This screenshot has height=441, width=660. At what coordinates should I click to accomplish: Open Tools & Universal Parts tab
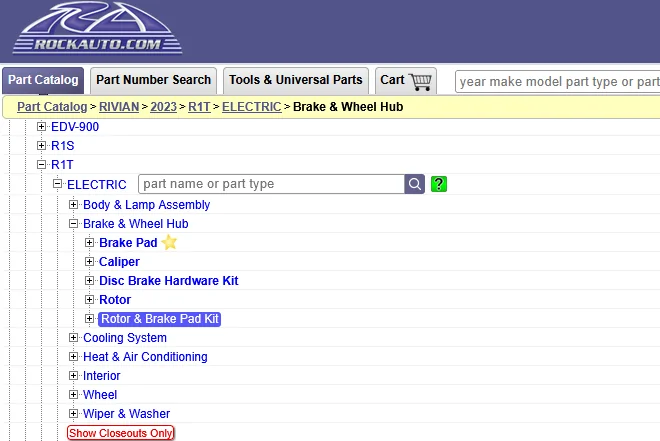point(295,80)
